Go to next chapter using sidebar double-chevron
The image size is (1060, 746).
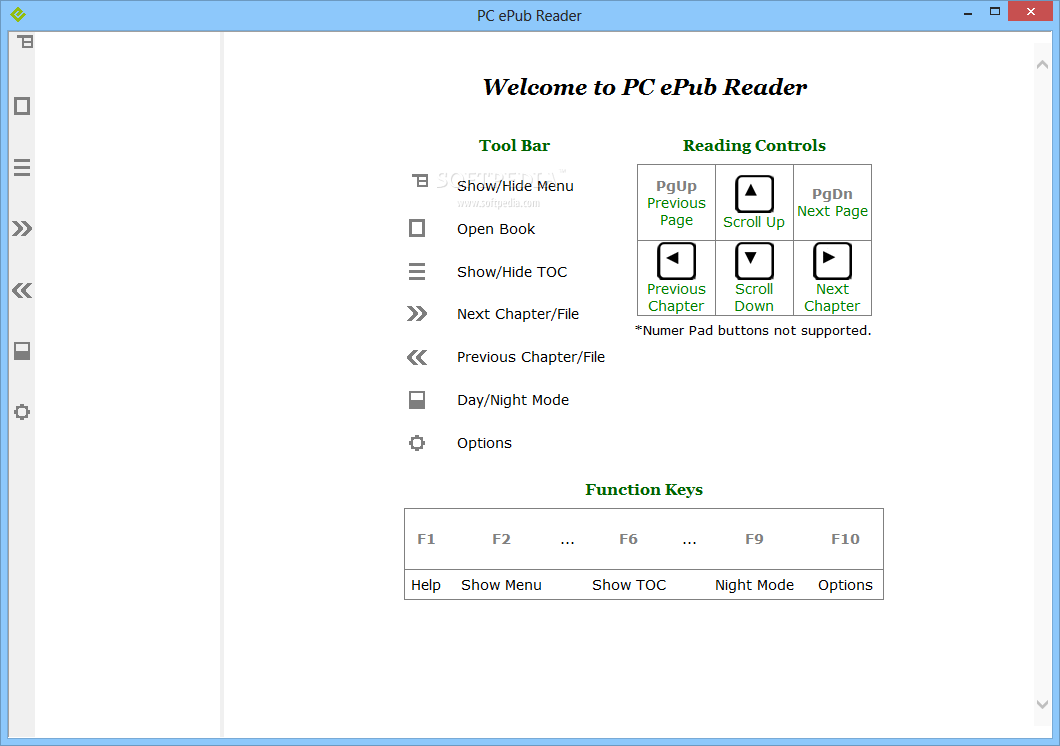[22, 228]
